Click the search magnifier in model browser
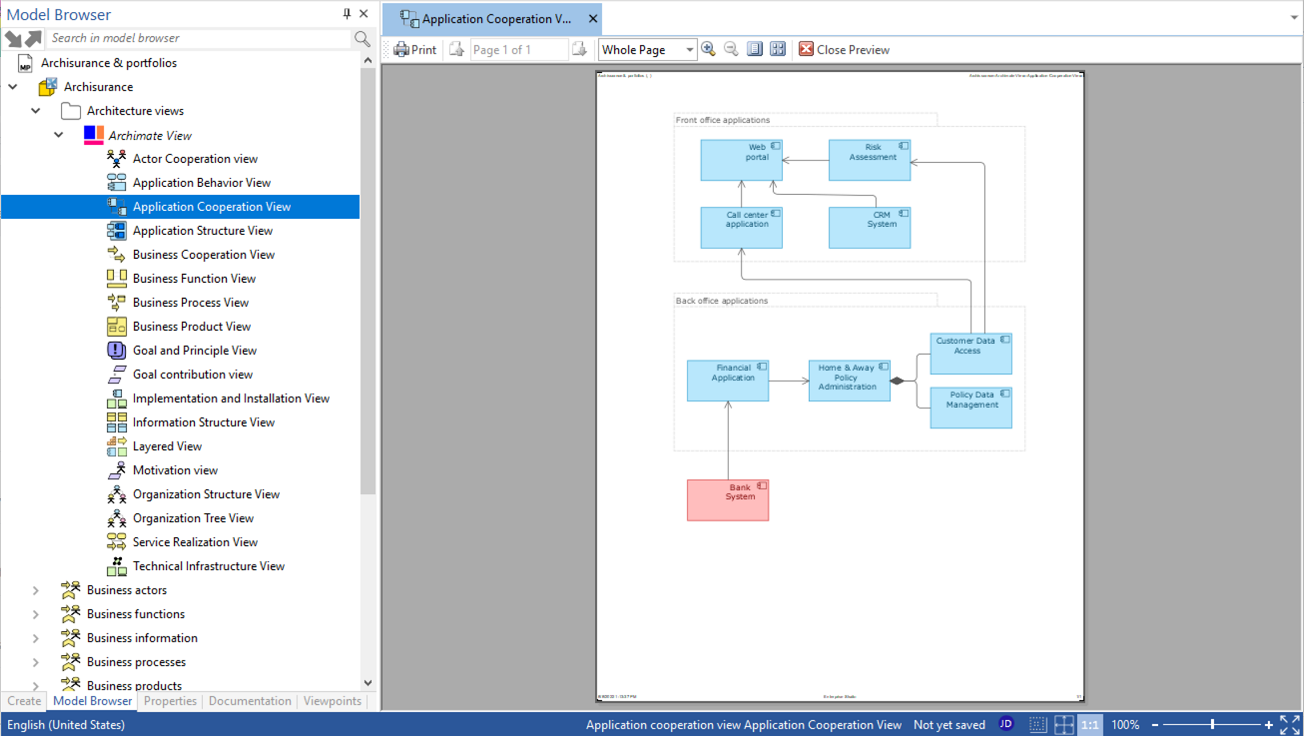This screenshot has width=1304, height=736. pyautogui.click(x=362, y=38)
